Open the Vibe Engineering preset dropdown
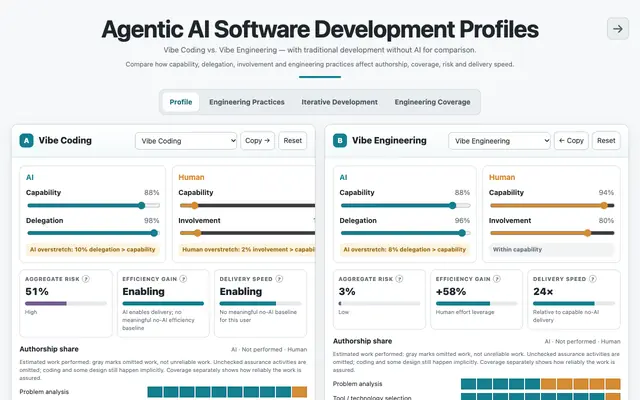Image resolution: width=640 pixels, height=400 pixels. pyautogui.click(x=499, y=141)
